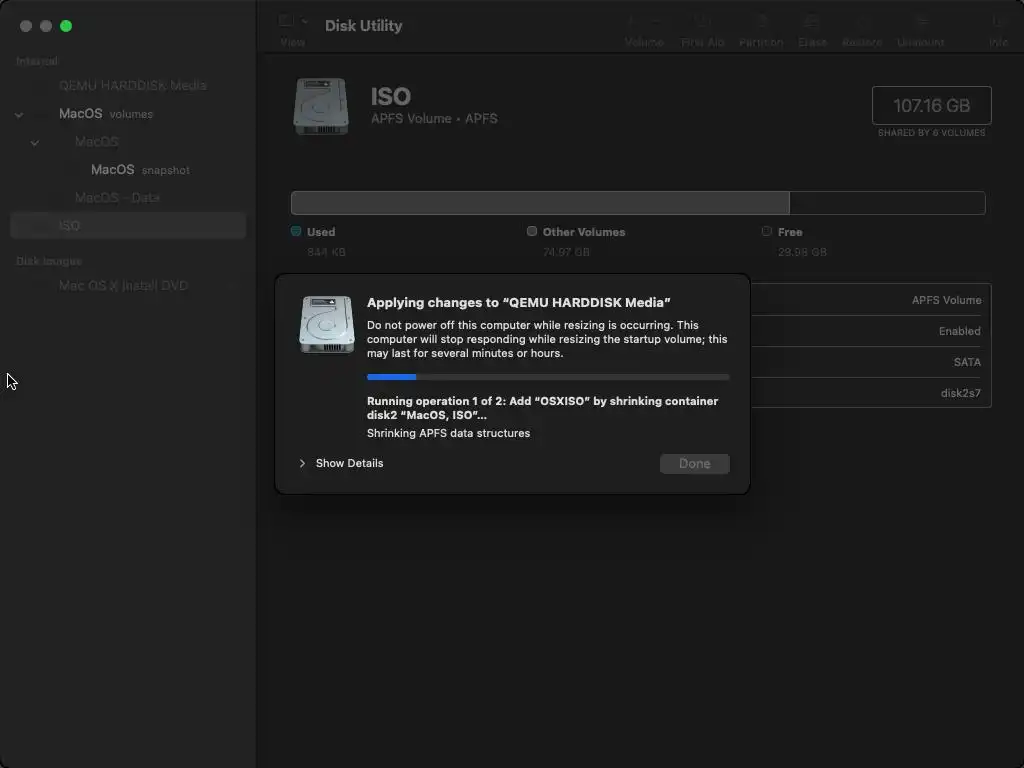Image resolution: width=1024 pixels, height=768 pixels.
Task: Click the Disk Utility window title
Action: click(364, 25)
